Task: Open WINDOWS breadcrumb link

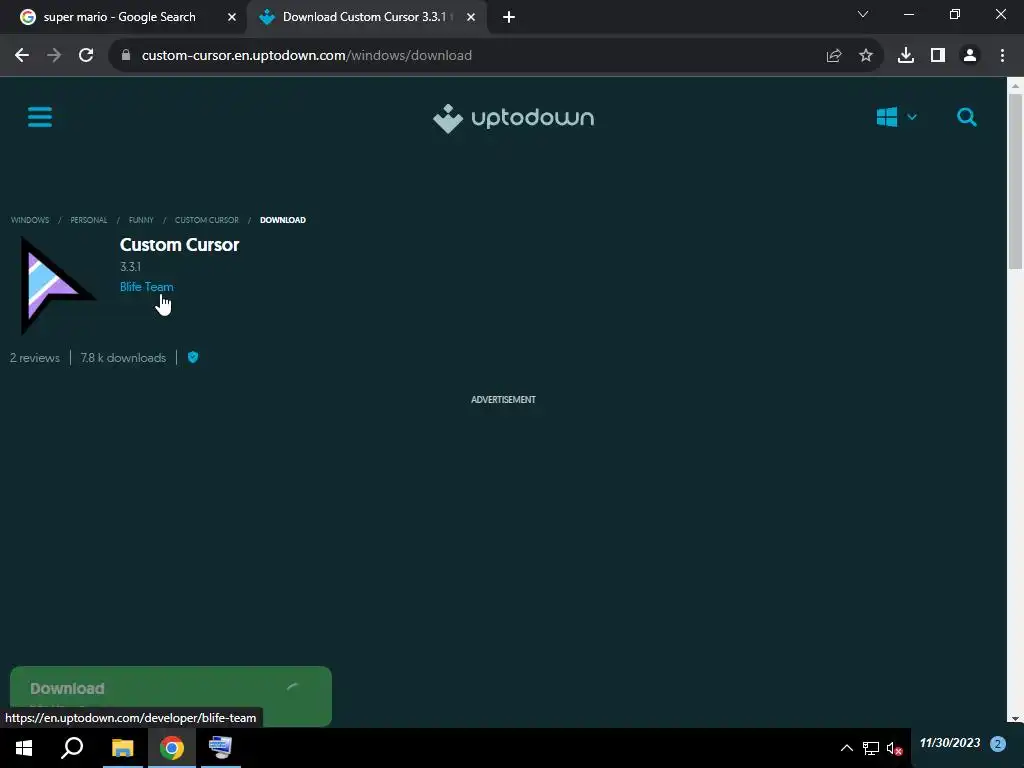Action: click(30, 220)
